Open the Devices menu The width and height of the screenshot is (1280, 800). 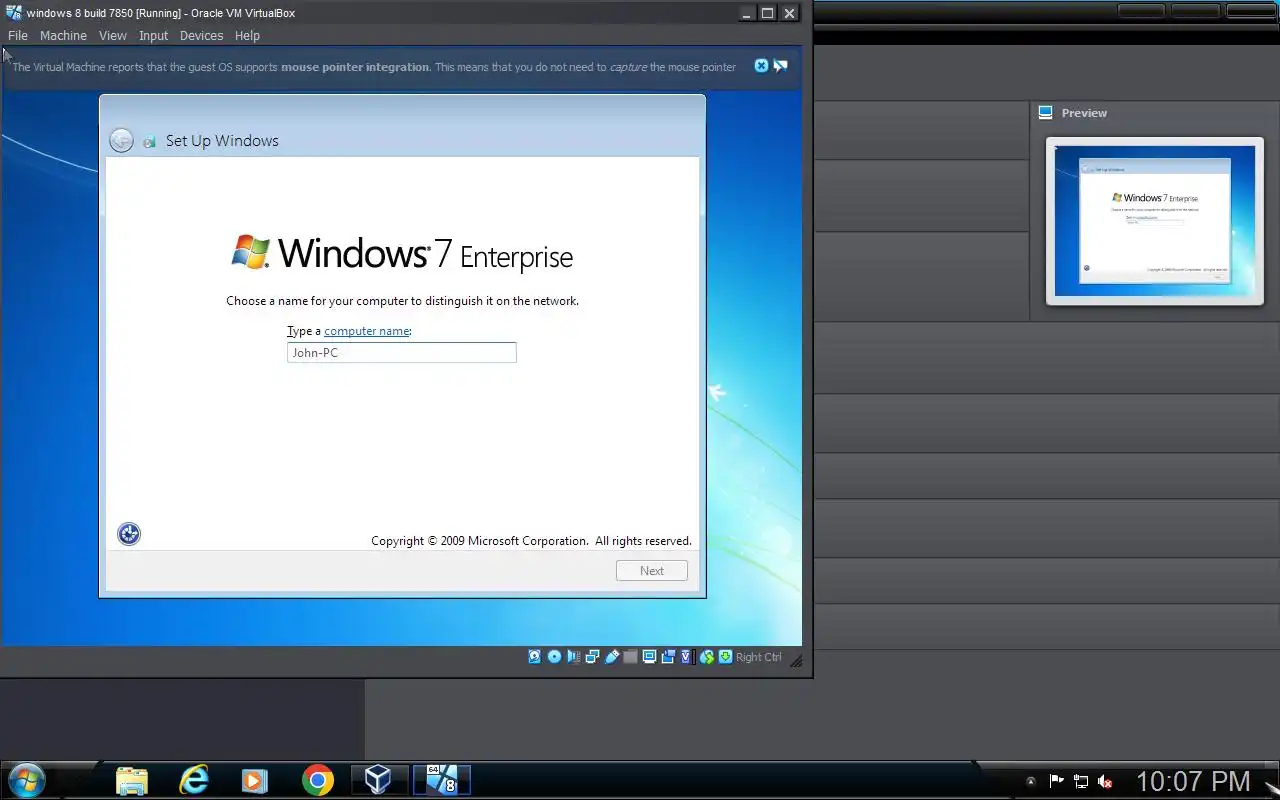point(202,35)
